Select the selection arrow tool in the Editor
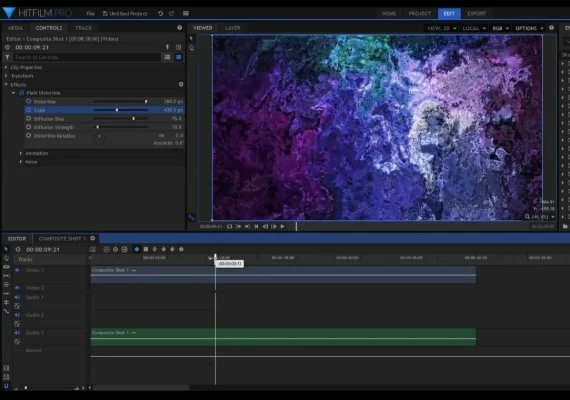570x400 pixels. click(x=6, y=249)
